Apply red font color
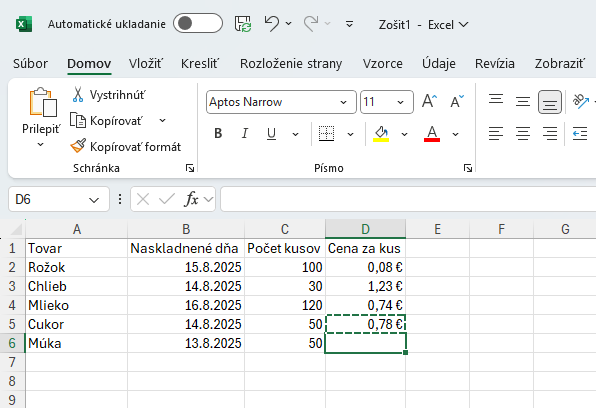596x408 pixels. pyautogui.click(x=432, y=134)
